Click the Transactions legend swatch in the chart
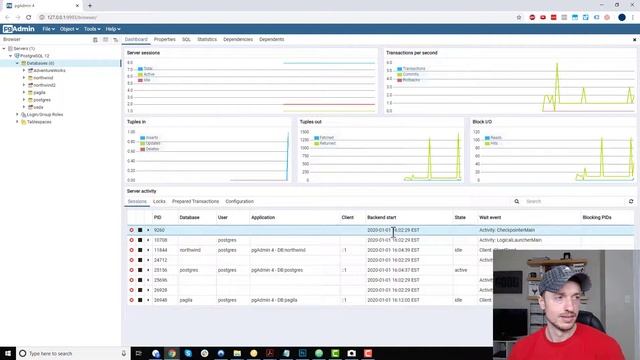This screenshot has width=640, height=360. (400, 69)
